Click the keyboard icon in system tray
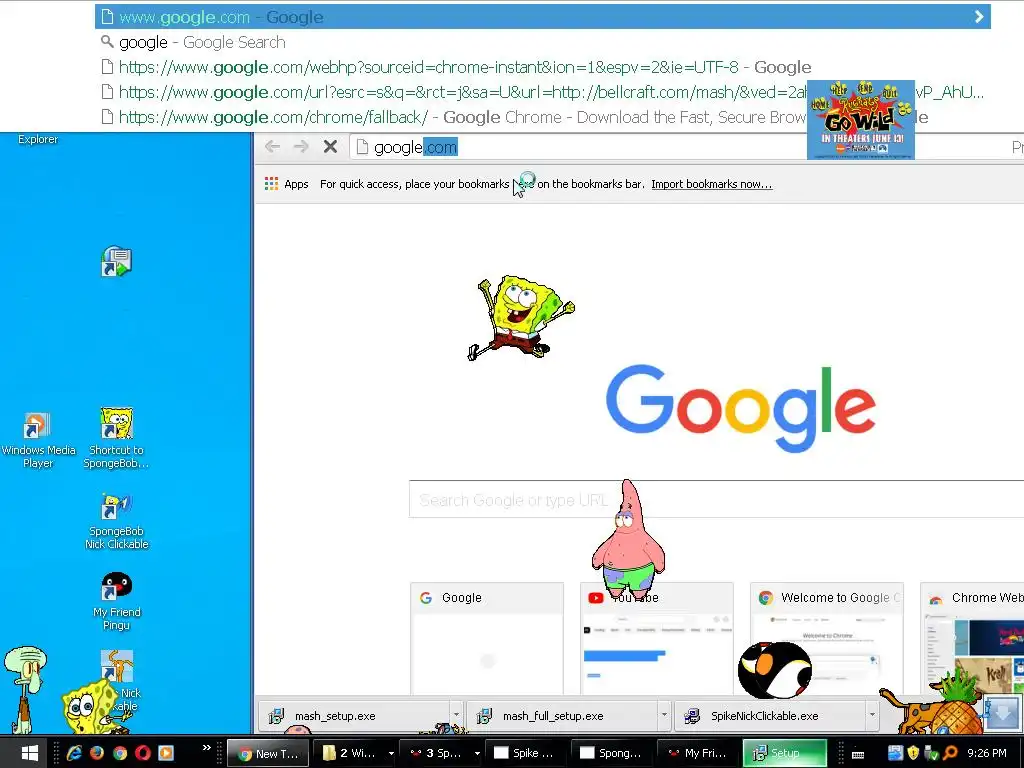 pyautogui.click(x=858, y=754)
